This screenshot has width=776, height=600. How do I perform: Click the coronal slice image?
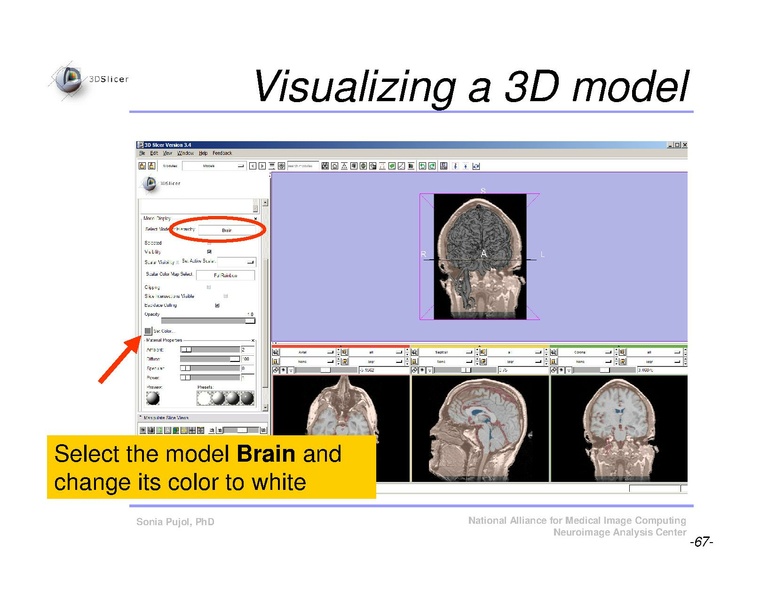pyautogui.click(x=619, y=428)
